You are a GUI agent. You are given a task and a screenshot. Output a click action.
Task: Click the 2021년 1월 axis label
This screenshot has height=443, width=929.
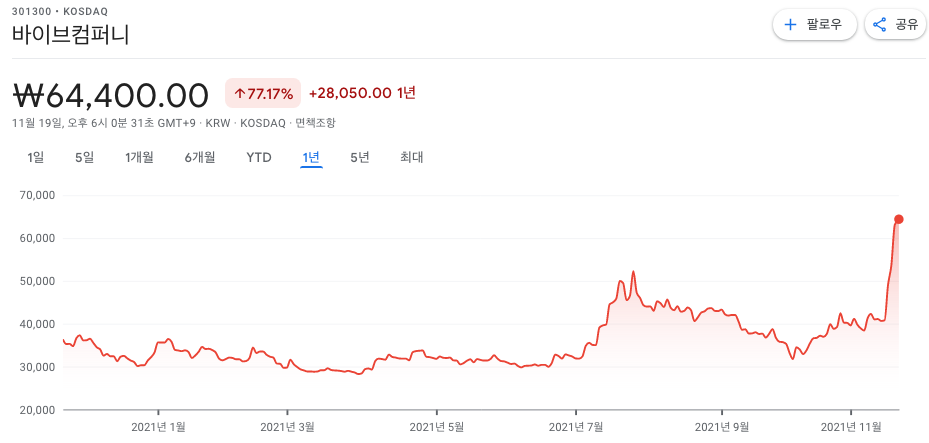tap(158, 426)
